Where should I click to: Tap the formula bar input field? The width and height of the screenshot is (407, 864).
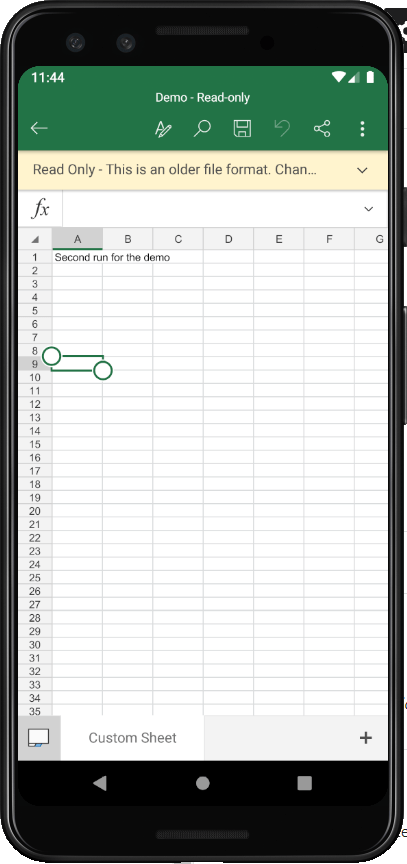[x=212, y=209]
